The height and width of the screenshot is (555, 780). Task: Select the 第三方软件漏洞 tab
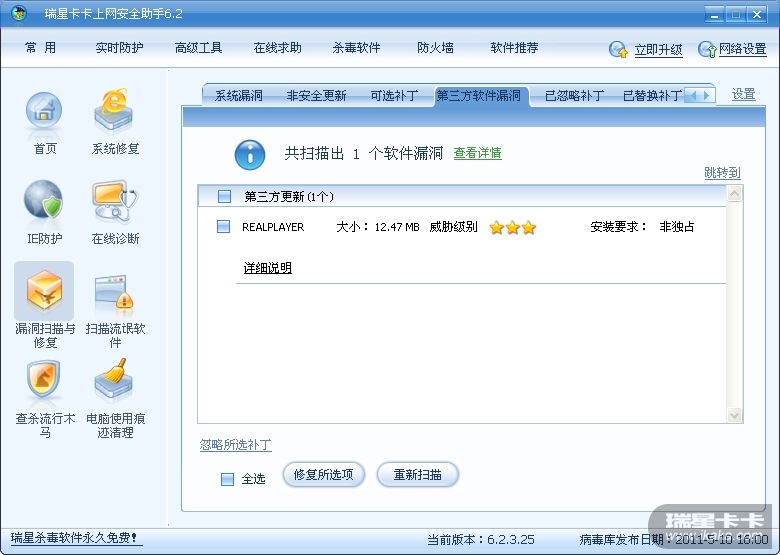(479, 95)
